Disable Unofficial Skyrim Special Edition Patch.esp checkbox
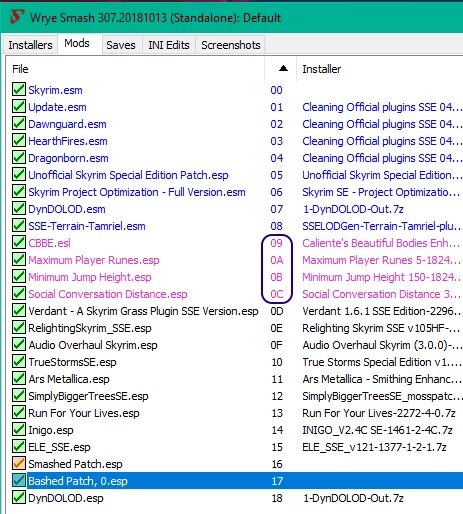 (x=19, y=175)
